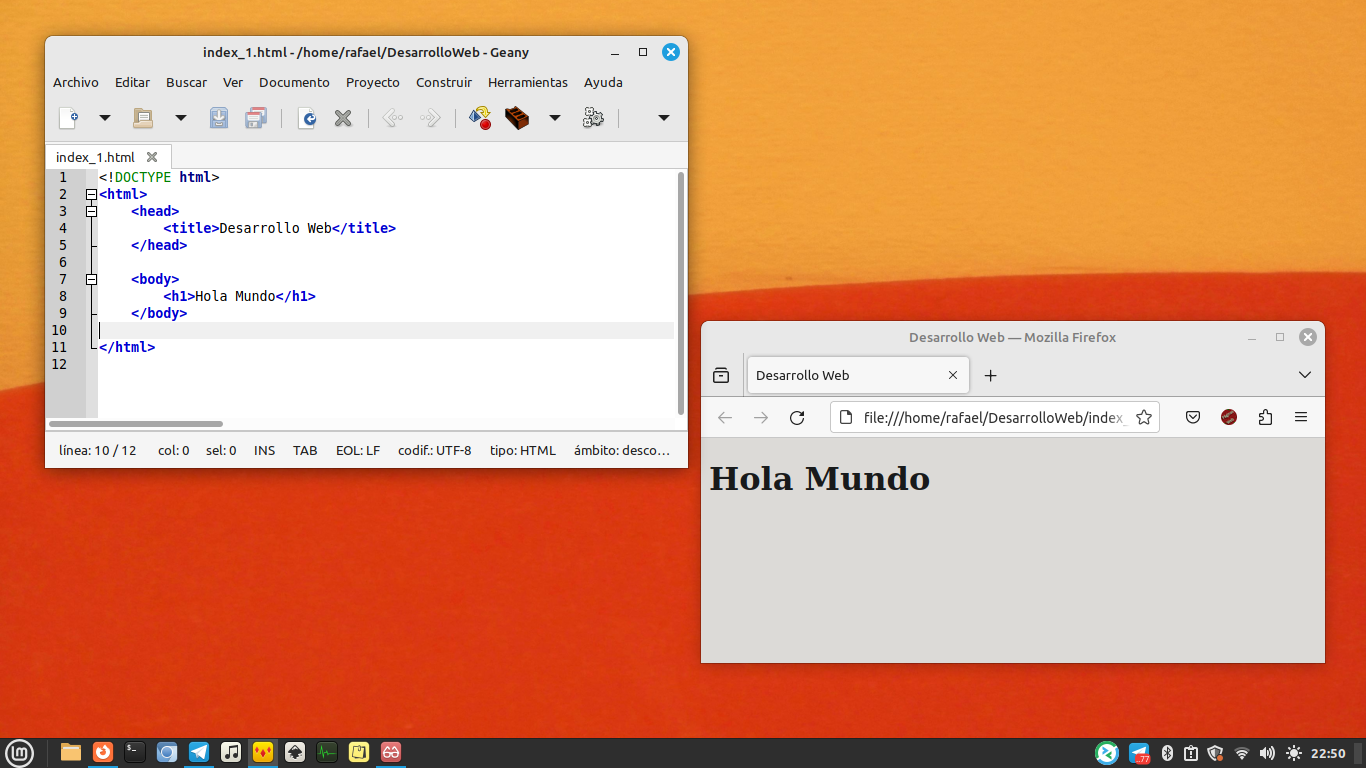The width and height of the screenshot is (1366, 768).
Task: Collapse the head tag fold marker
Action: (x=91, y=211)
